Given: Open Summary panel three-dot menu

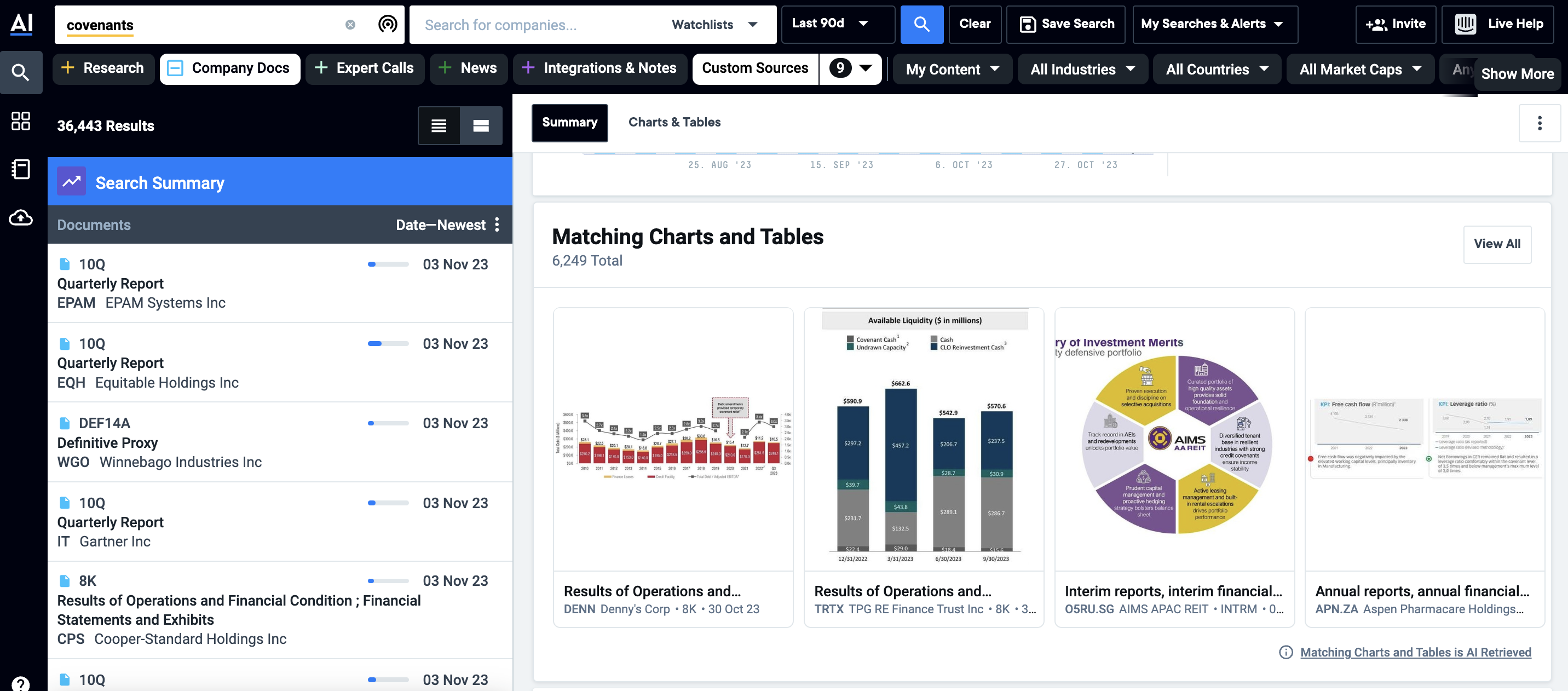Looking at the screenshot, I should pyautogui.click(x=1540, y=123).
